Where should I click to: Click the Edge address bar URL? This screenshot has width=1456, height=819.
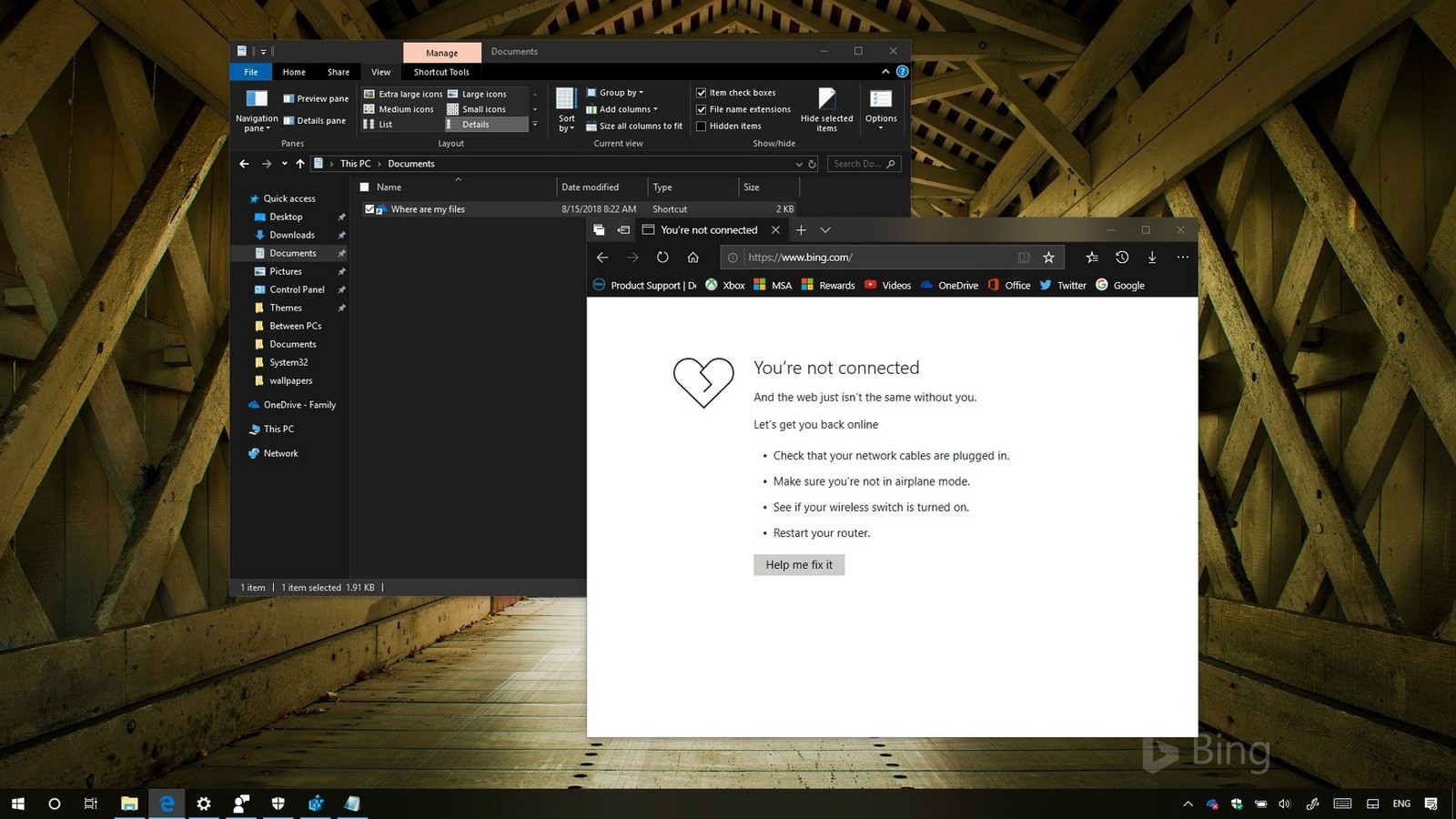800,258
